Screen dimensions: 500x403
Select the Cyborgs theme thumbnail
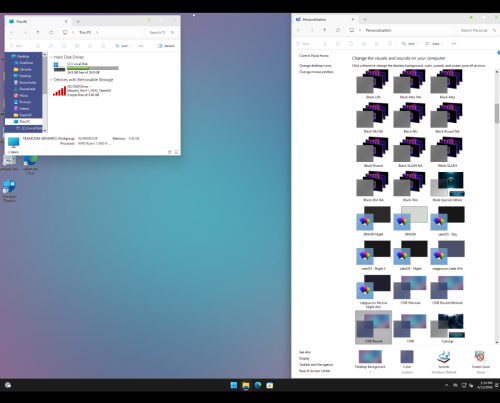(447, 328)
